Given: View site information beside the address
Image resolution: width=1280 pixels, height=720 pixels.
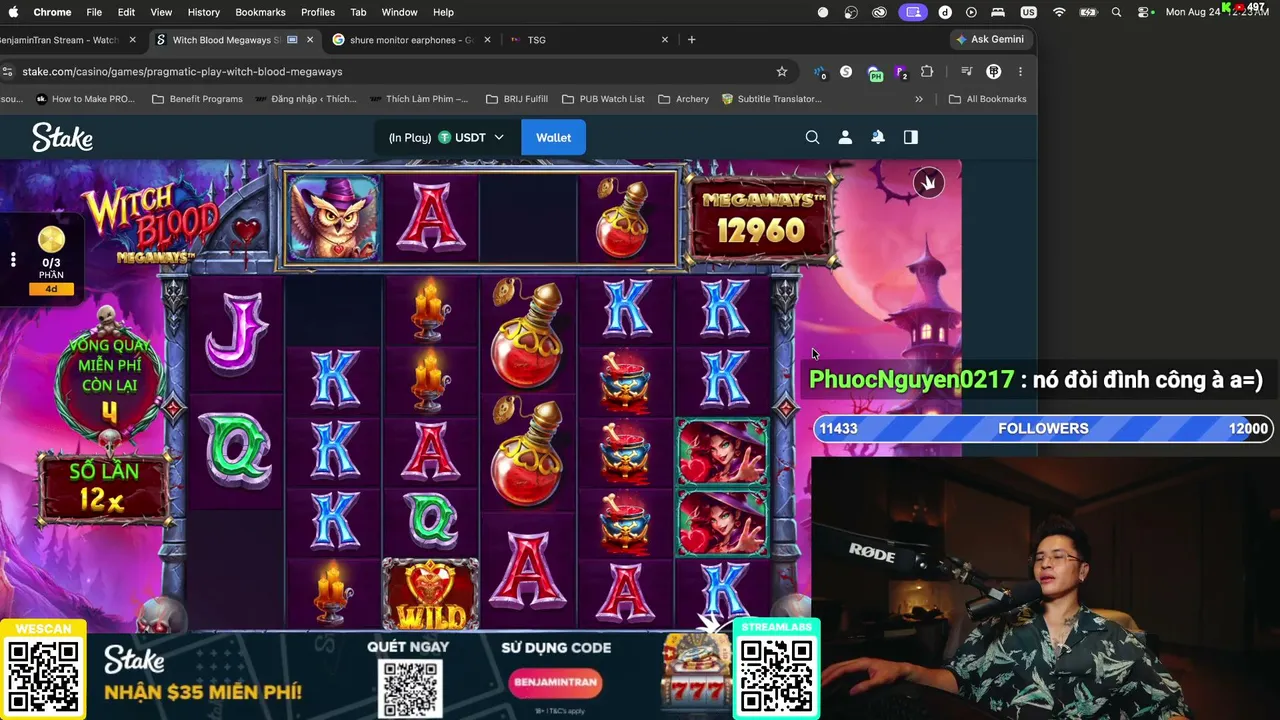Looking at the screenshot, I should 8,72.
